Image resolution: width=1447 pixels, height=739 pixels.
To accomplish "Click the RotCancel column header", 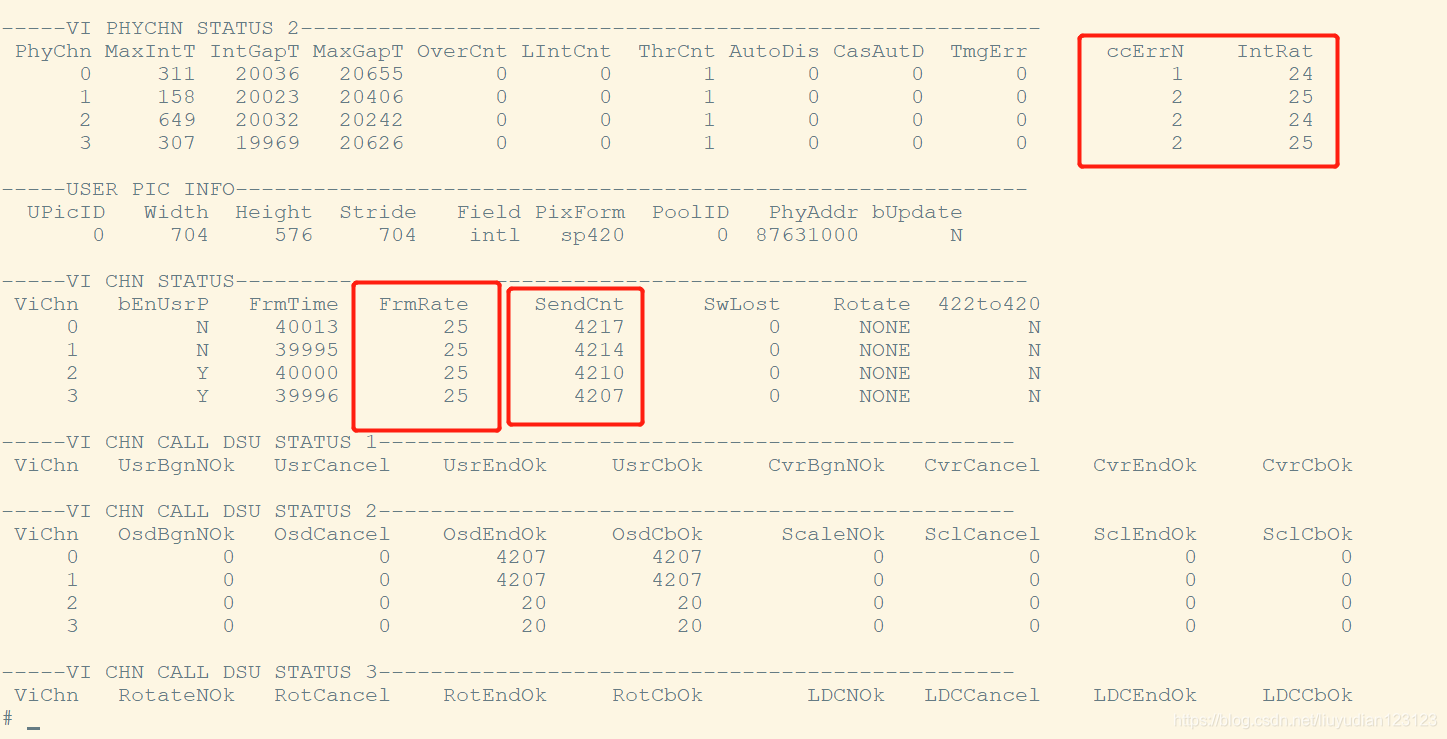I will [332, 695].
